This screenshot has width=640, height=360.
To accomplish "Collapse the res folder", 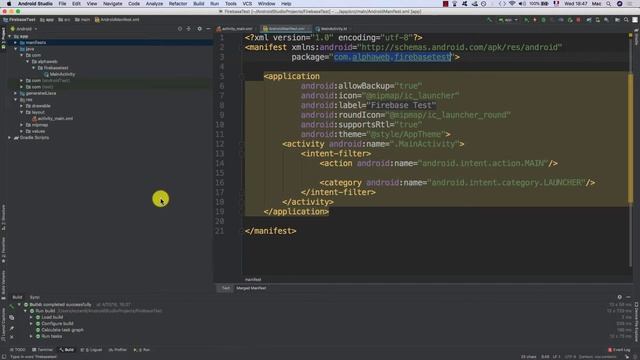I will [16, 100].
